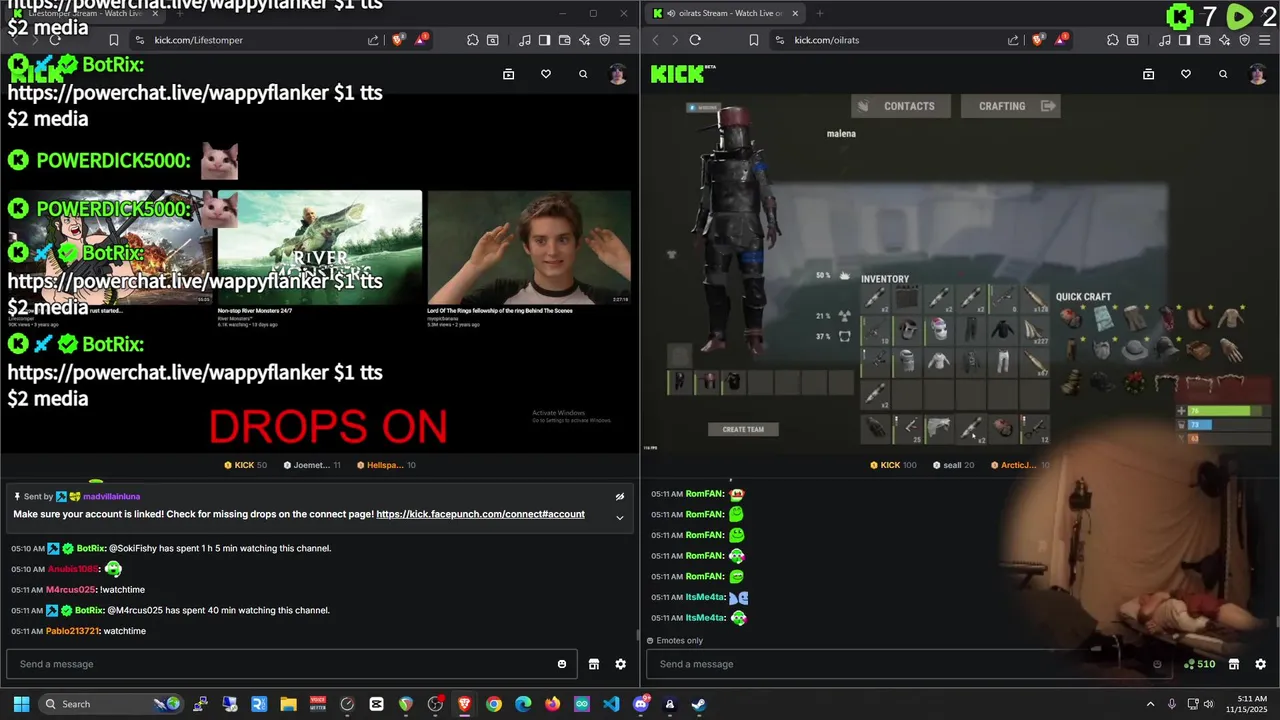1280x720 pixels.
Task: Share the oilrats page URL
Action: [x=1013, y=40]
